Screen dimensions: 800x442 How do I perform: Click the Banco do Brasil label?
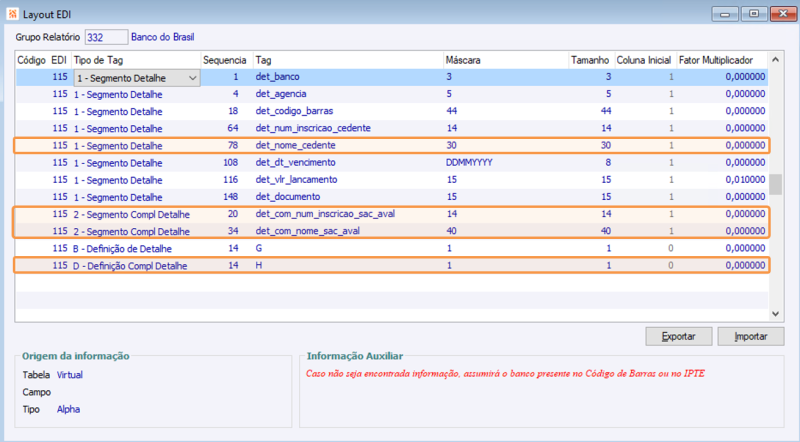[x=163, y=37]
